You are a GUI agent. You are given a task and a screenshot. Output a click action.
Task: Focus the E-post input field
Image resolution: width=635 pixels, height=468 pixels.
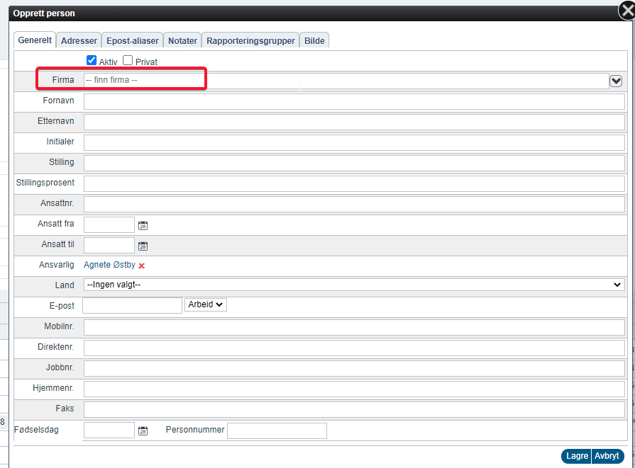tap(133, 305)
